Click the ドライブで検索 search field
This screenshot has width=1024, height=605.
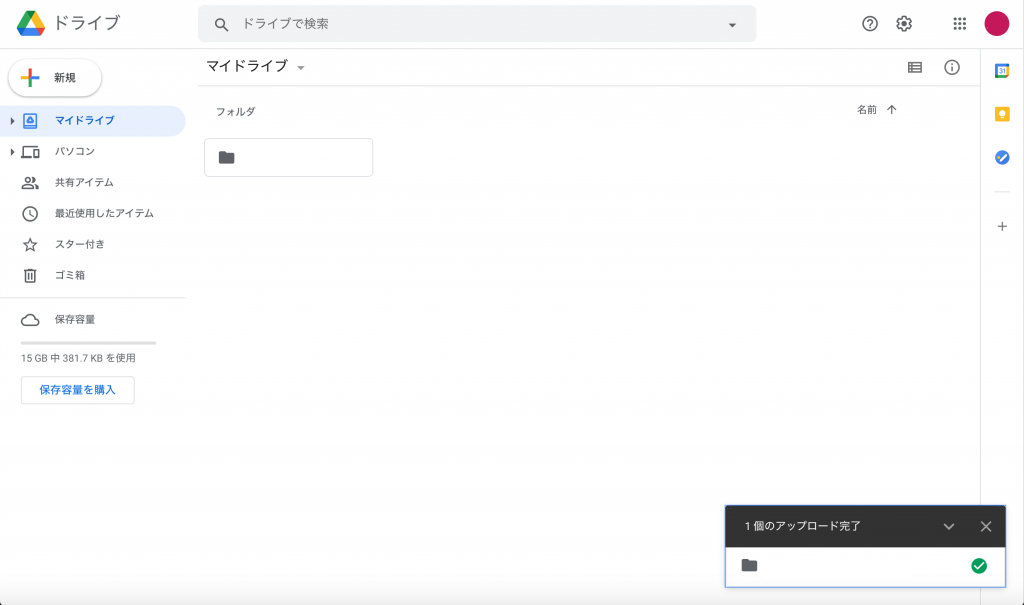point(470,24)
